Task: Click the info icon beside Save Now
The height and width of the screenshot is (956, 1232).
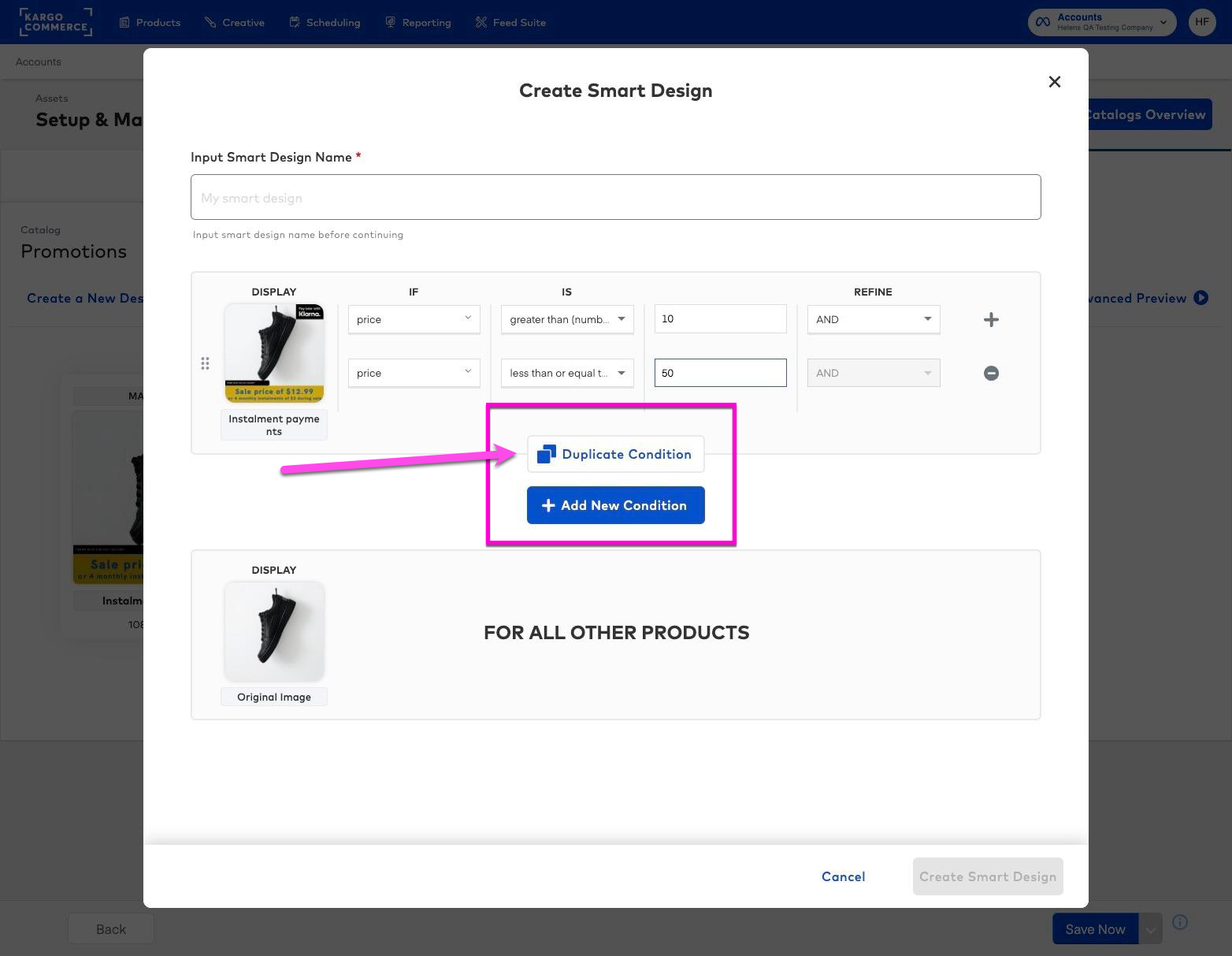Action: click(x=1179, y=922)
